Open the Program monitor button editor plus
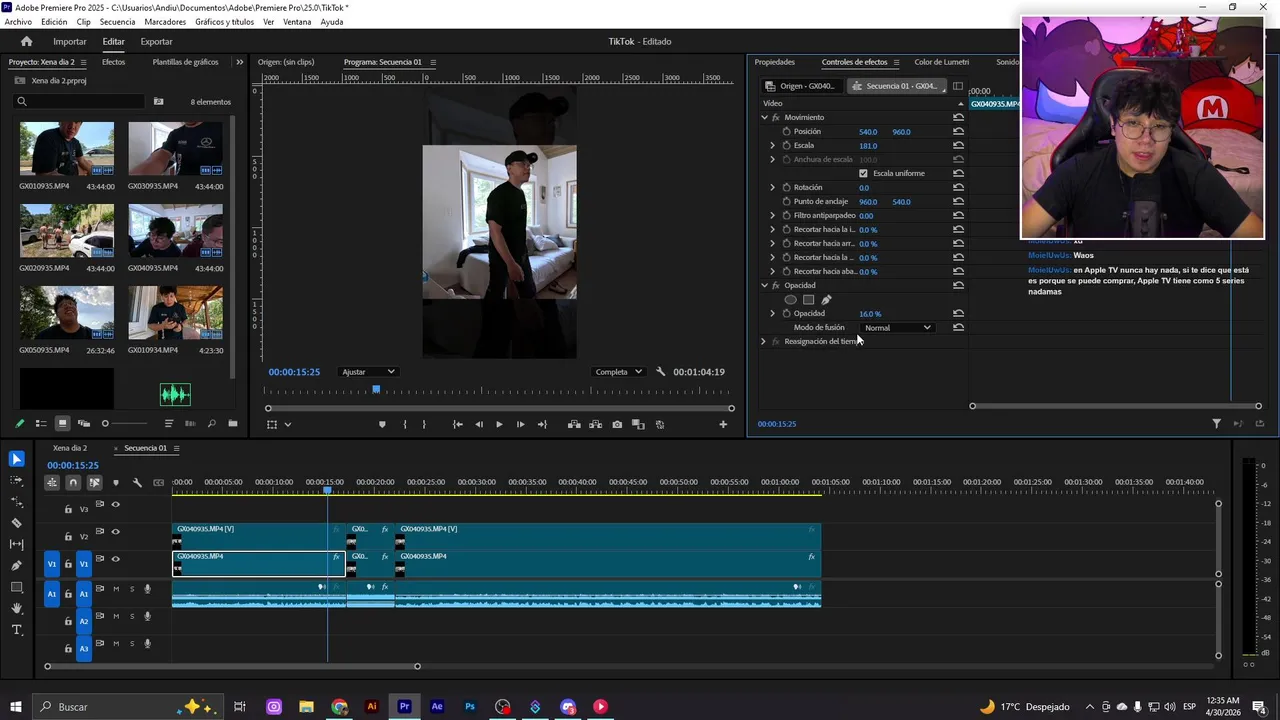 (x=723, y=424)
